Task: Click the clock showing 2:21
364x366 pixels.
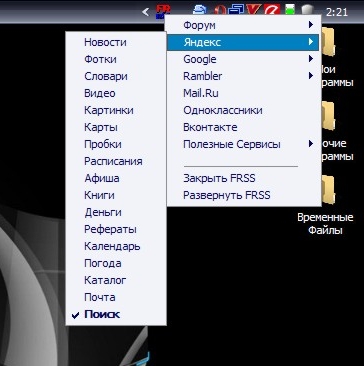Action: pyautogui.click(x=337, y=12)
